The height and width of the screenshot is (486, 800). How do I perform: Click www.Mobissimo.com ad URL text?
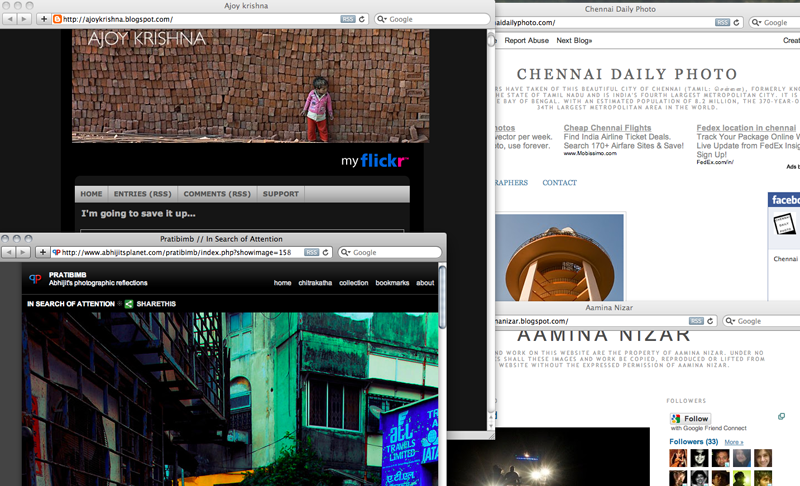pyautogui.click(x=590, y=153)
